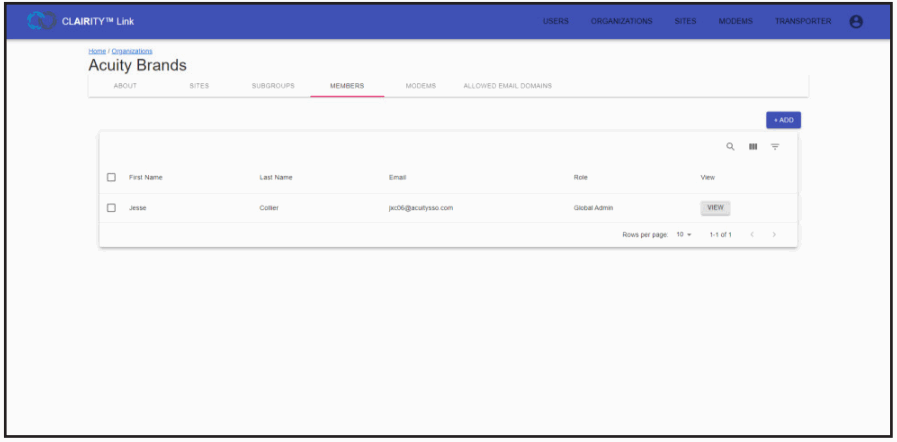Image resolution: width=897 pixels, height=442 pixels.
Task: Open the ORGANIZATIONS navbar item
Action: point(621,21)
